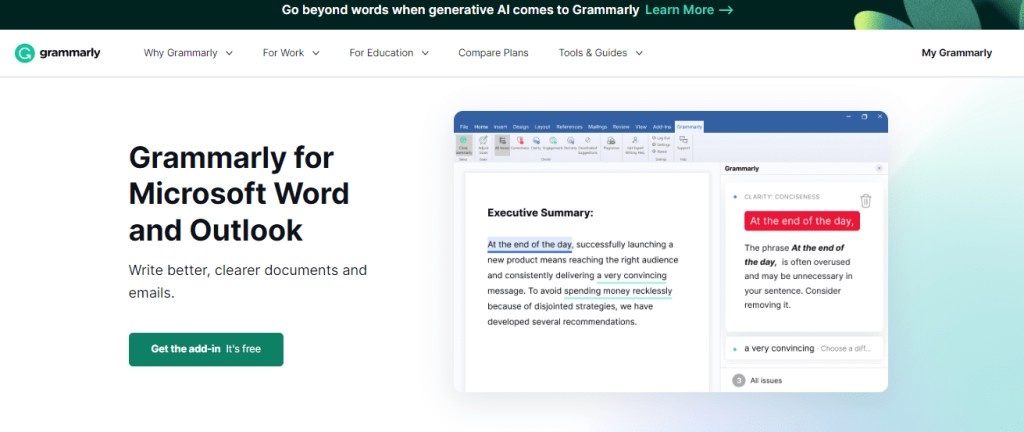Select the Engagement check icon
Image resolution: width=1024 pixels, height=432 pixels.
pyautogui.click(x=552, y=144)
